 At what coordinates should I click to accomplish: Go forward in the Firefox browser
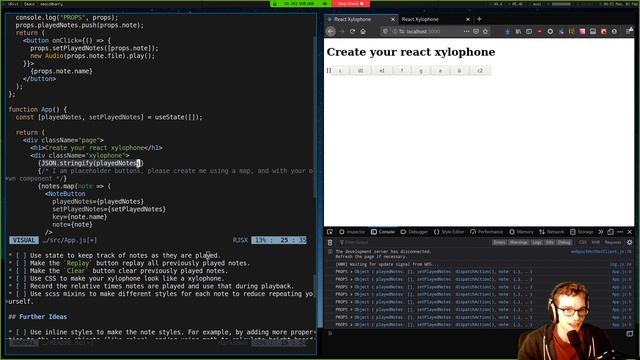point(342,31)
